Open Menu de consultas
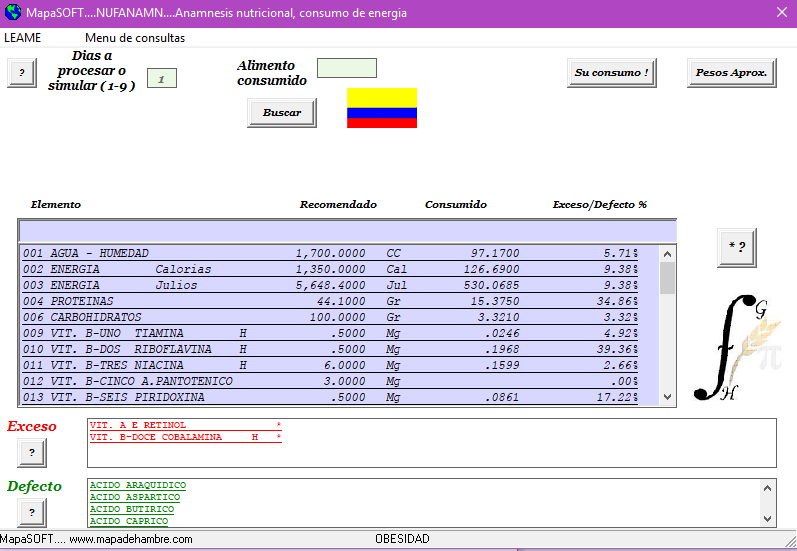Viewport: 797px width, 551px height. click(135, 38)
